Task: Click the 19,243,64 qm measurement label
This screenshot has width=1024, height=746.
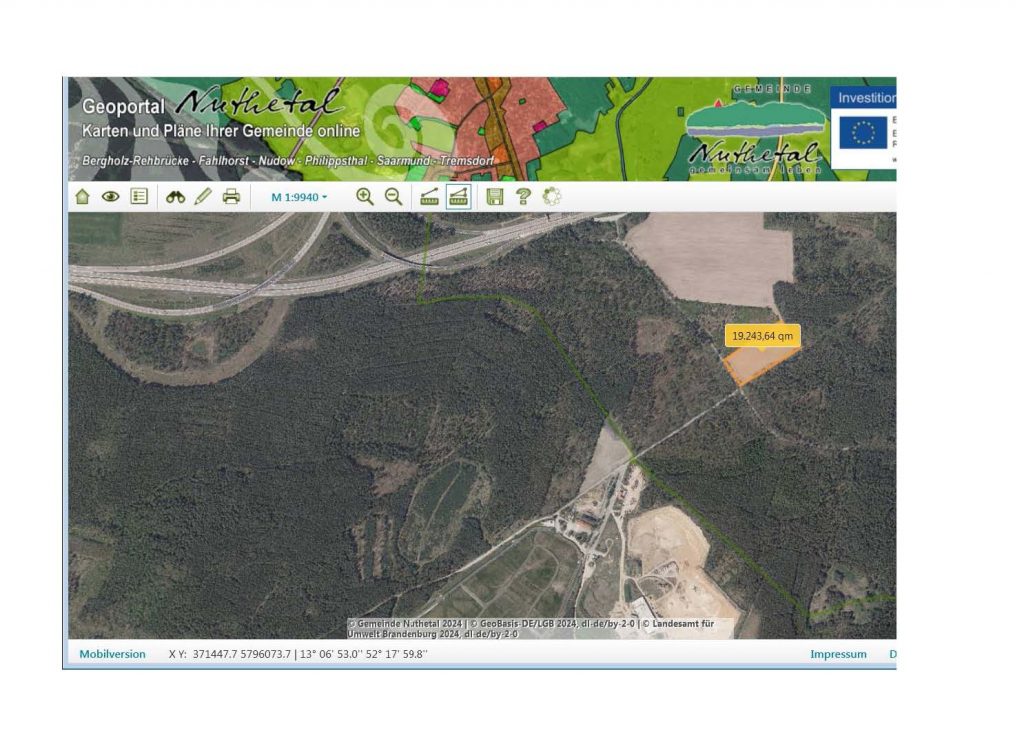Action: click(x=762, y=336)
